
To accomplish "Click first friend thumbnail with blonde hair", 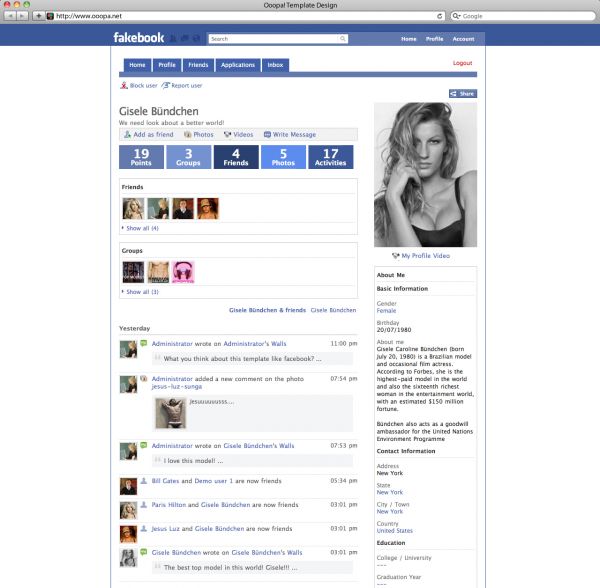I will point(133,208).
